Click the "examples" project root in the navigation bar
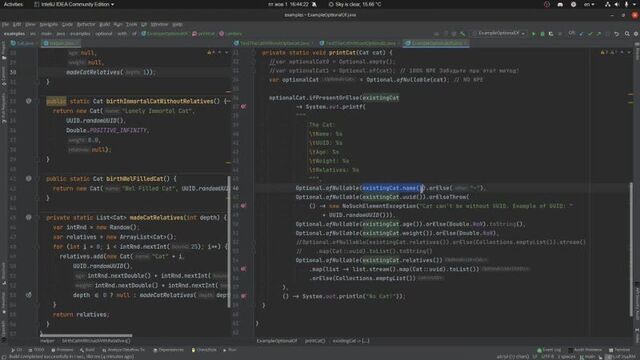The height and width of the screenshot is (360, 640). (x=14, y=34)
